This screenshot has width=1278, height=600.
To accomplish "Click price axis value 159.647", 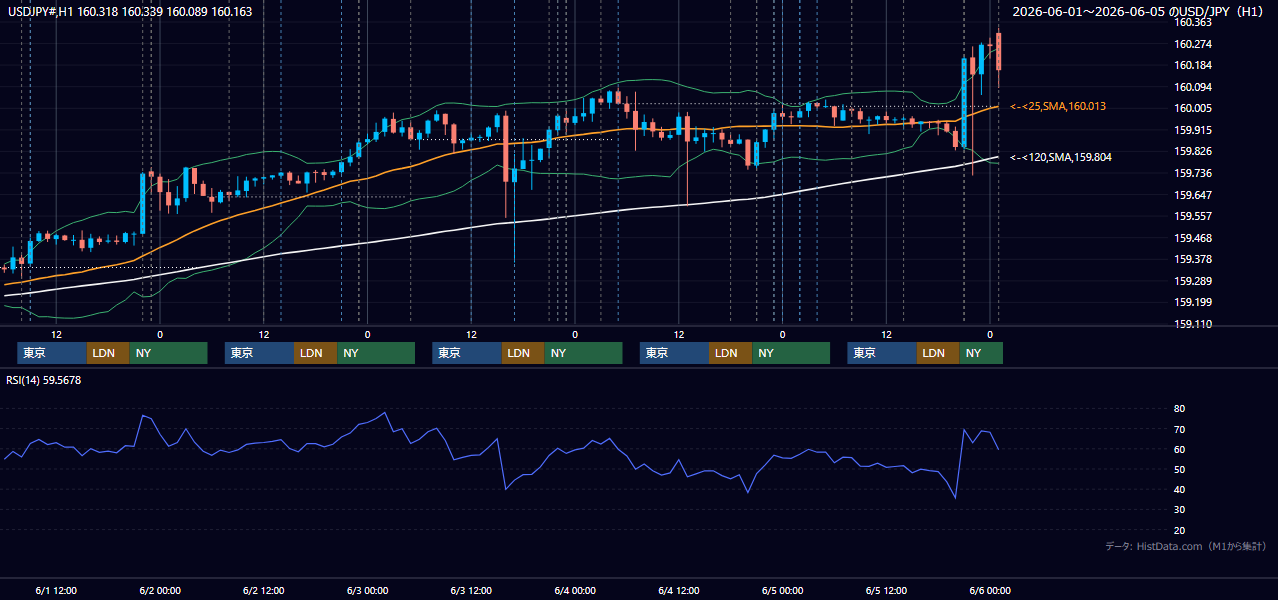I will 1193,195.
